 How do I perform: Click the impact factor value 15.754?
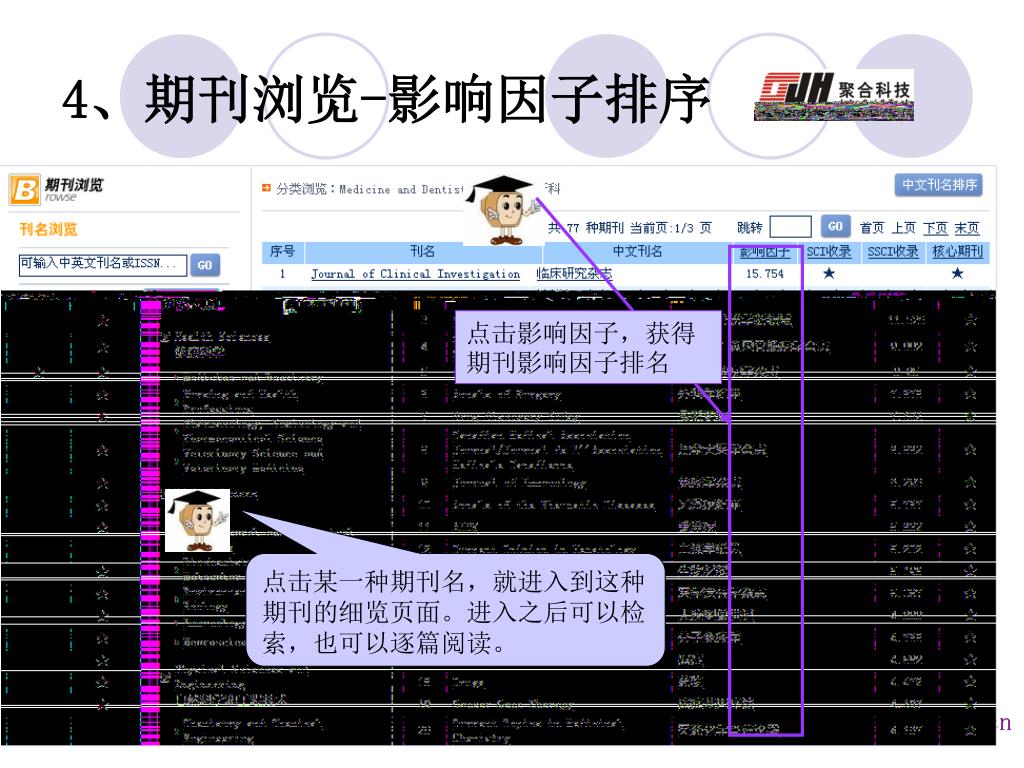pos(765,274)
